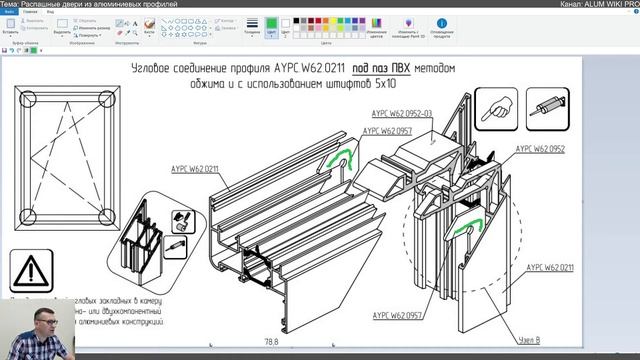Image resolution: width=640 pixels, height=360 pixels.
Task: Click the hand pointing icon on drawing
Action: tap(496, 109)
